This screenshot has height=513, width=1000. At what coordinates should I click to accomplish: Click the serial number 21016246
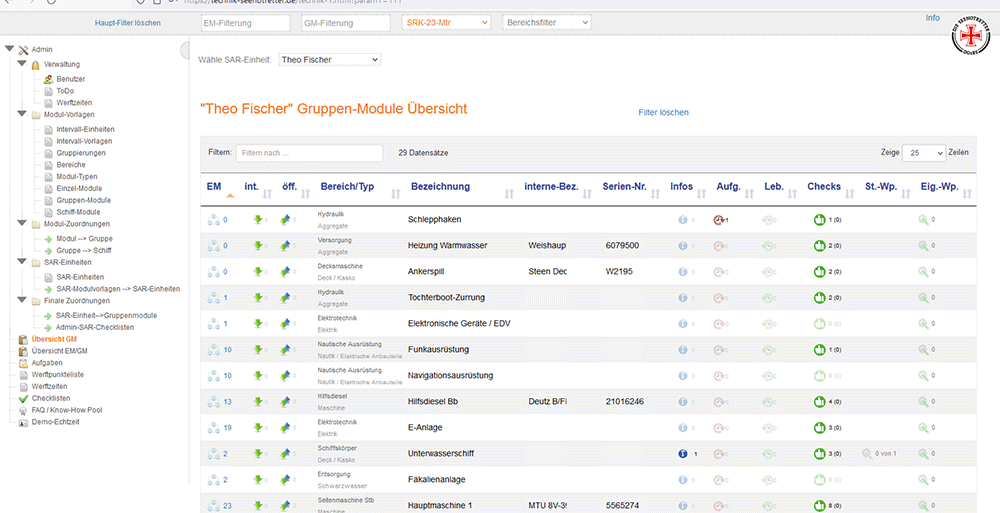tap(624, 401)
